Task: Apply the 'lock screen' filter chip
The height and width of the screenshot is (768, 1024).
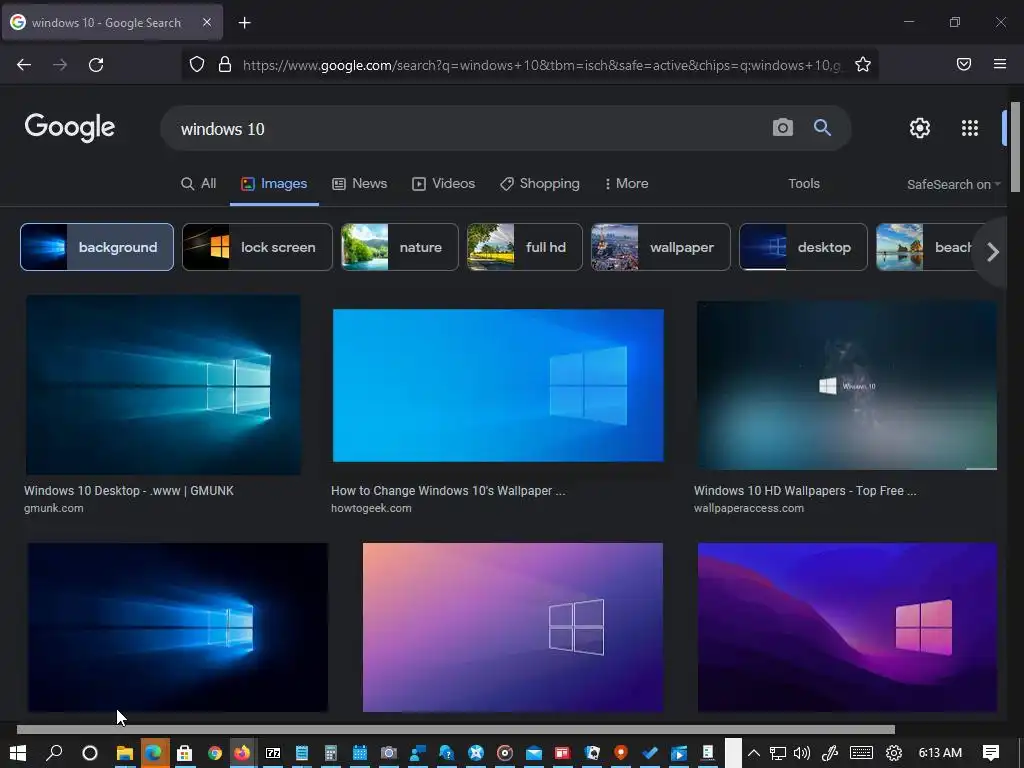Action: (257, 247)
